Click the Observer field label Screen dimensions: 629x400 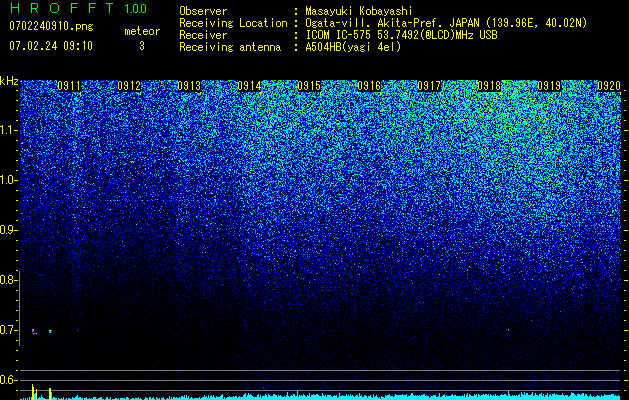pos(203,11)
